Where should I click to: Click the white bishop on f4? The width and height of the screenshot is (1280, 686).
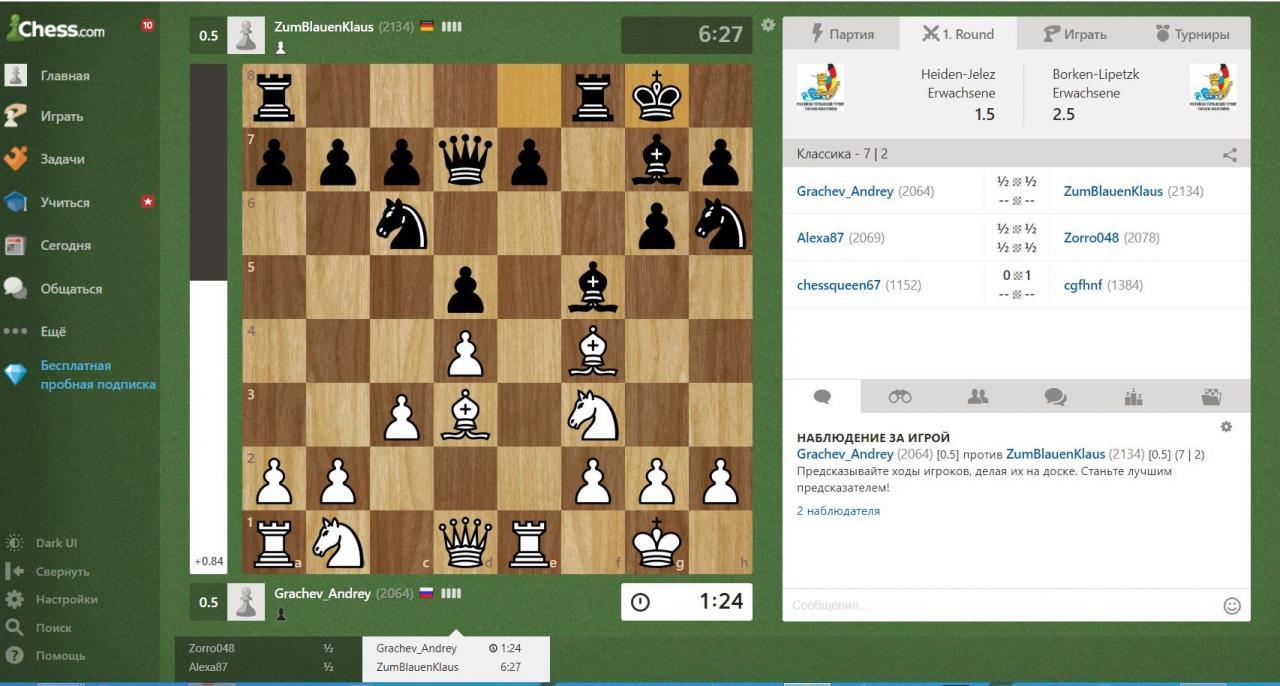593,351
